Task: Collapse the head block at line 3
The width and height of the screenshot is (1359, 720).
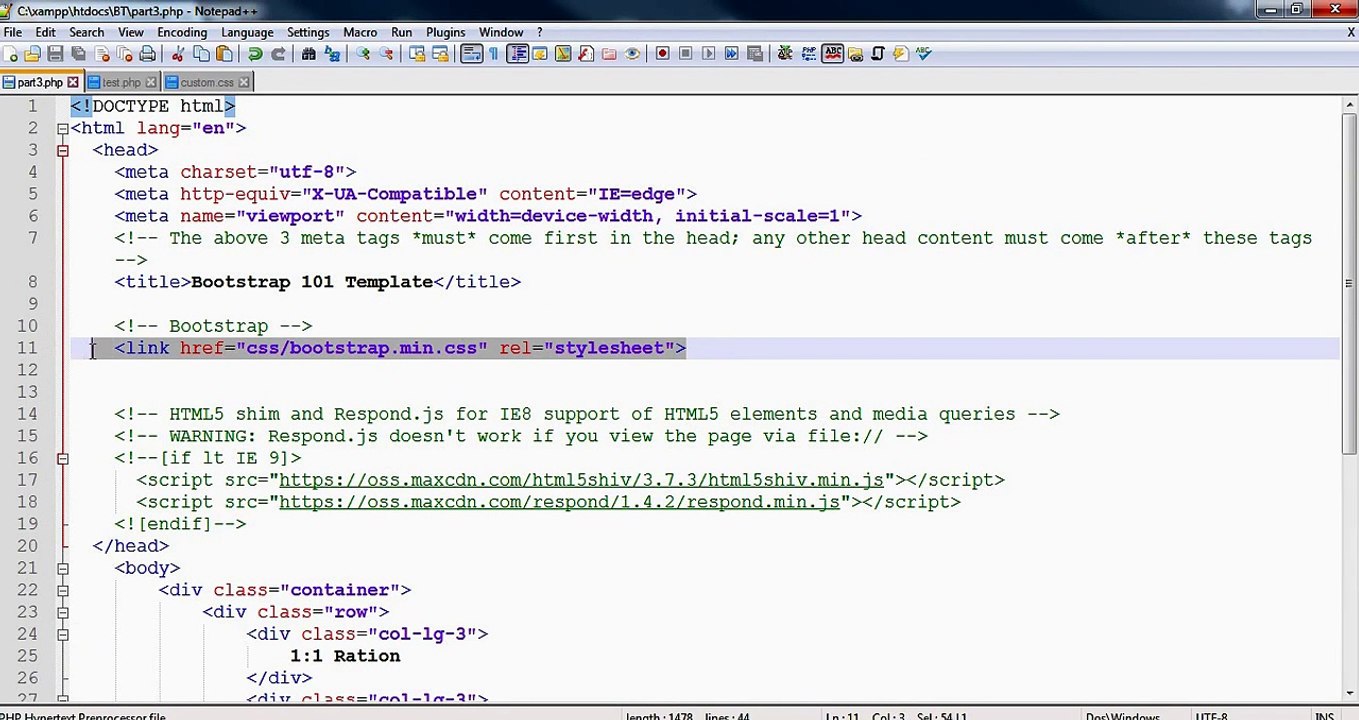Action: [62, 150]
